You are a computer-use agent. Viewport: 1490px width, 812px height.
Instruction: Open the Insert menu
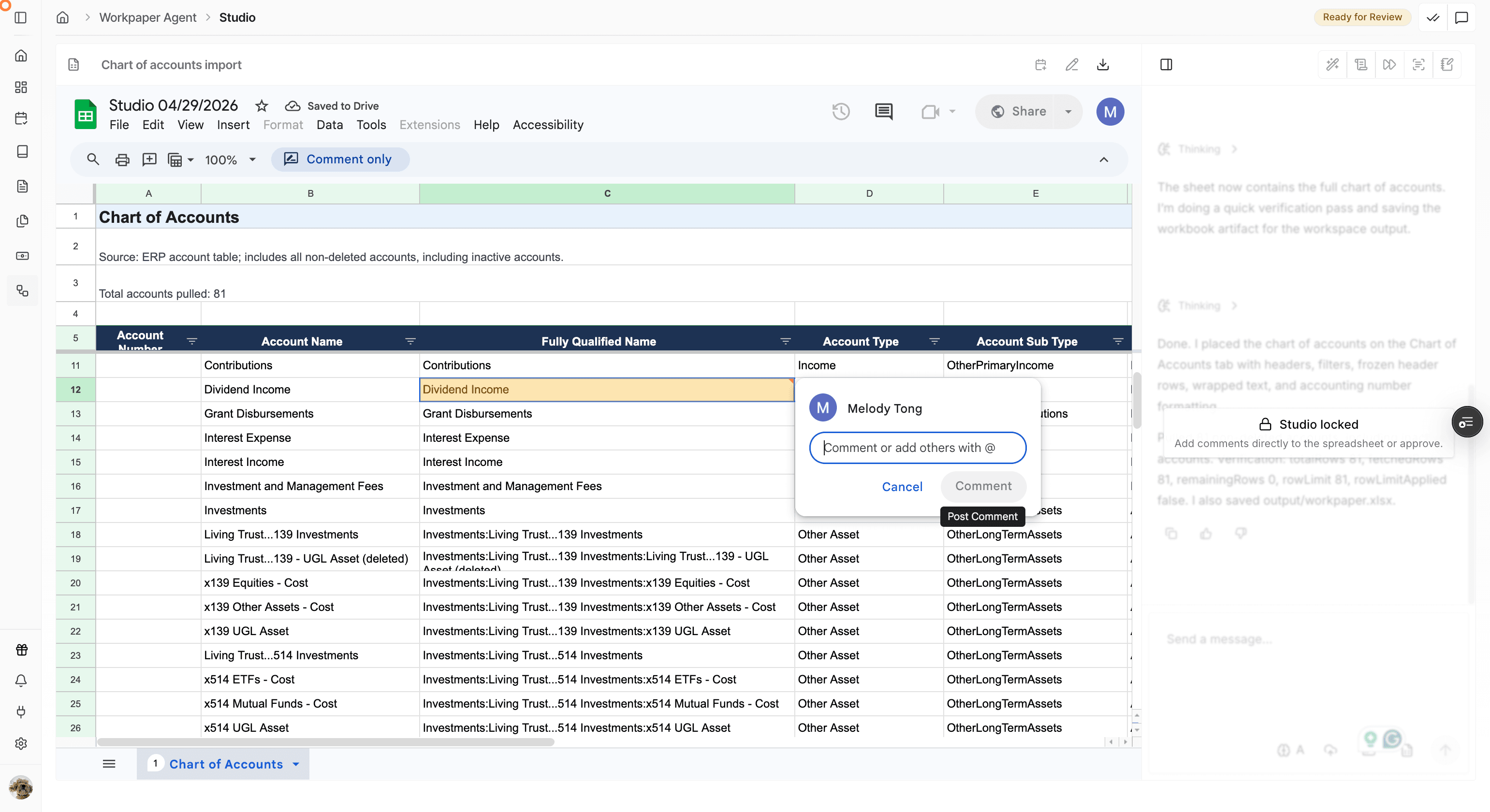[233, 125]
